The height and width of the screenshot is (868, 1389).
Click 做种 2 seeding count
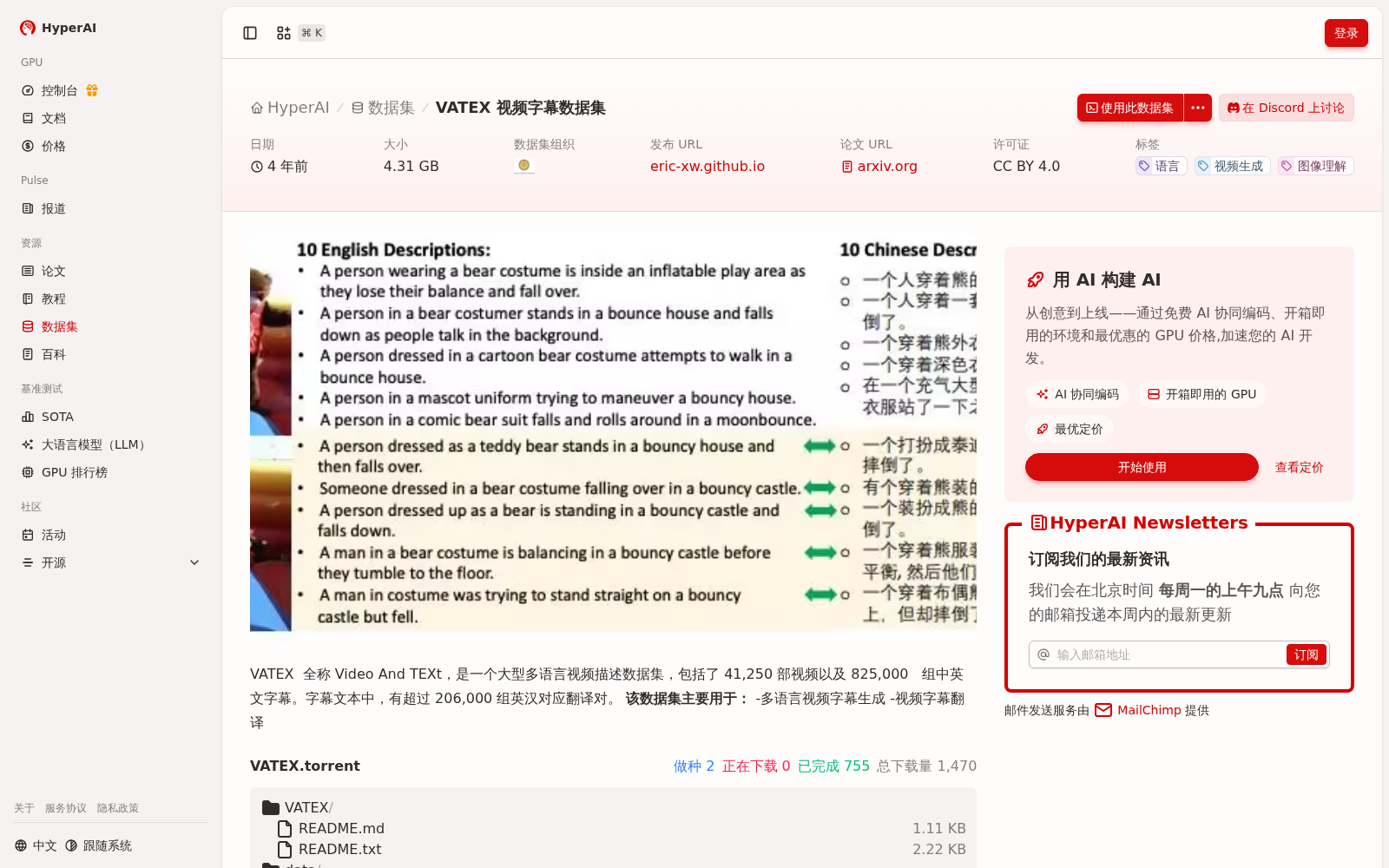[694, 766]
